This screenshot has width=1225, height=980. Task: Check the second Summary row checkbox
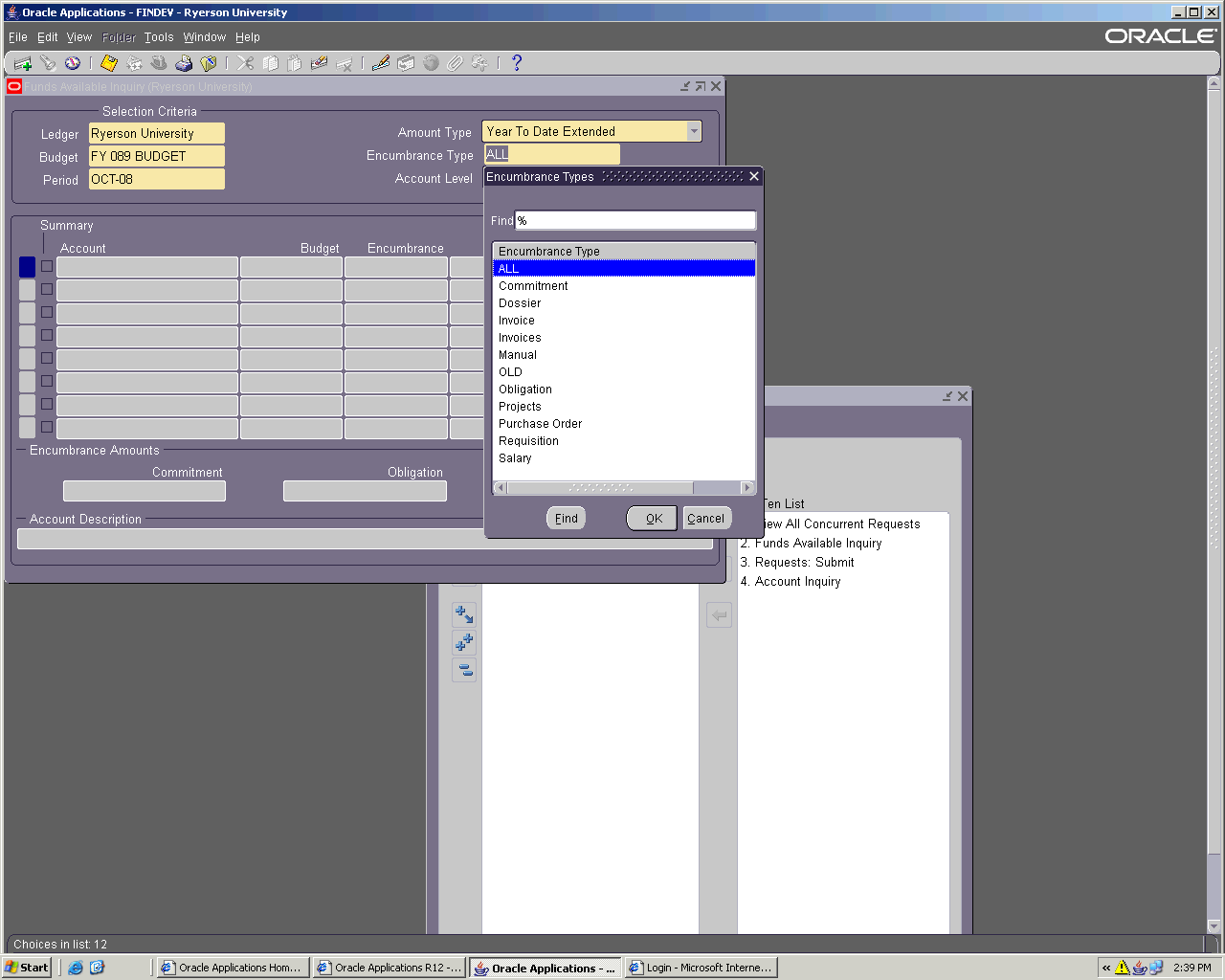(x=47, y=289)
